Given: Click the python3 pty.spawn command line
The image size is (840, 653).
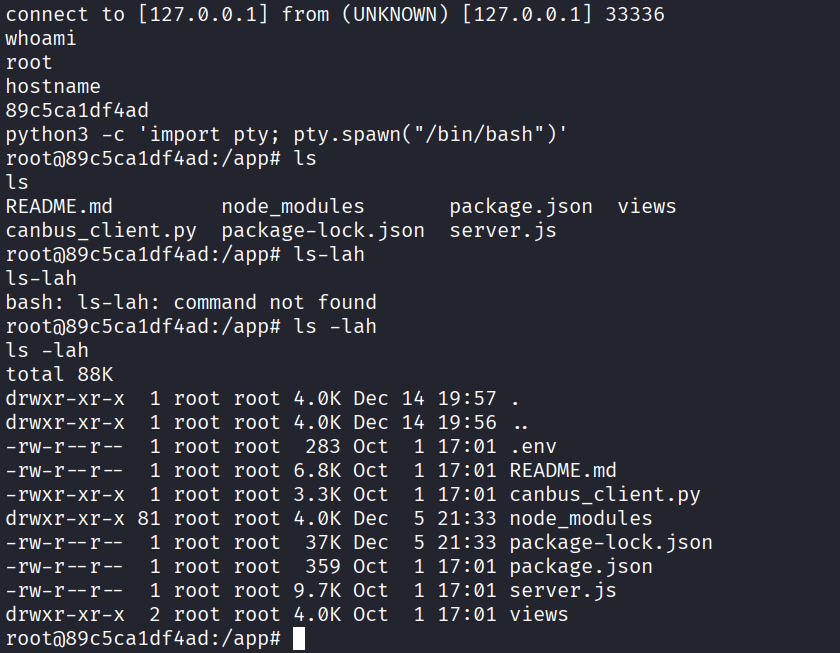Looking at the screenshot, I should coord(287,134).
